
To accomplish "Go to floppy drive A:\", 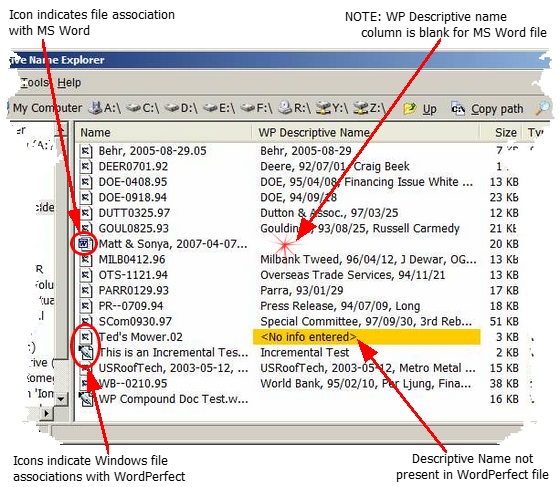I will point(105,108).
